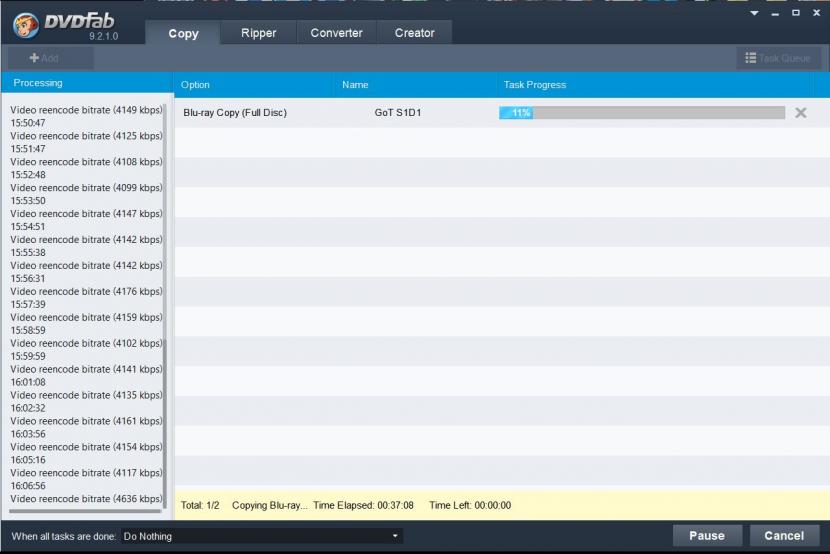This screenshot has height=554, width=830.
Task: Click the GoT S1D1 task name
Action: tap(398, 113)
